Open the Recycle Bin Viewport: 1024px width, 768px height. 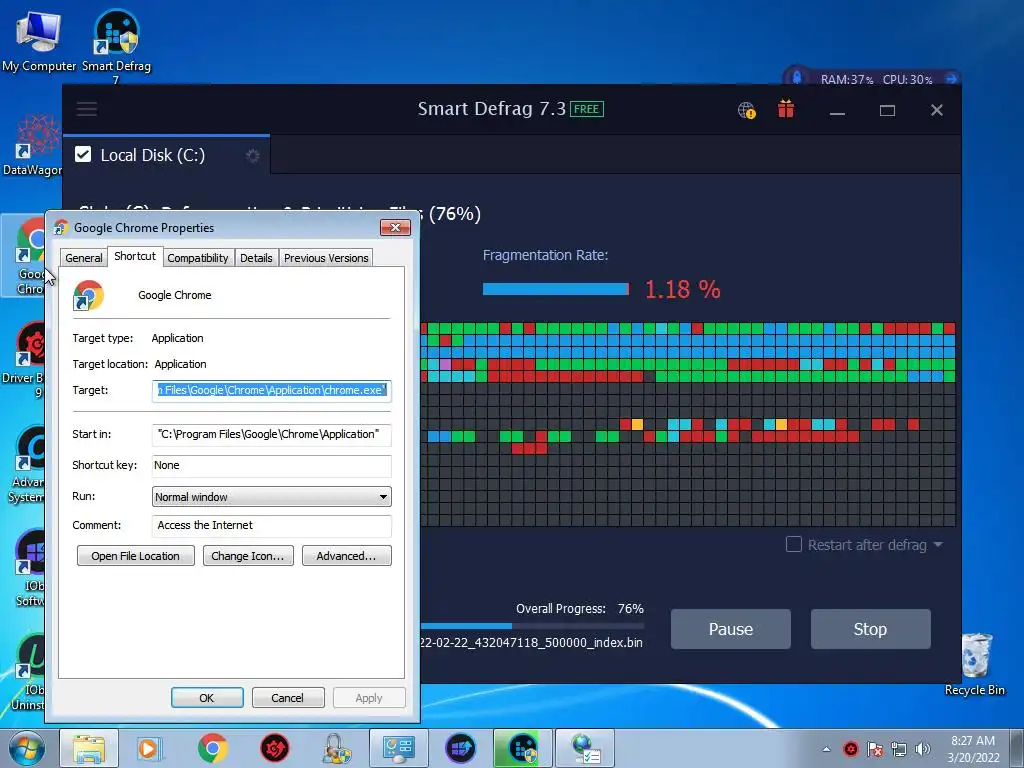click(974, 665)
